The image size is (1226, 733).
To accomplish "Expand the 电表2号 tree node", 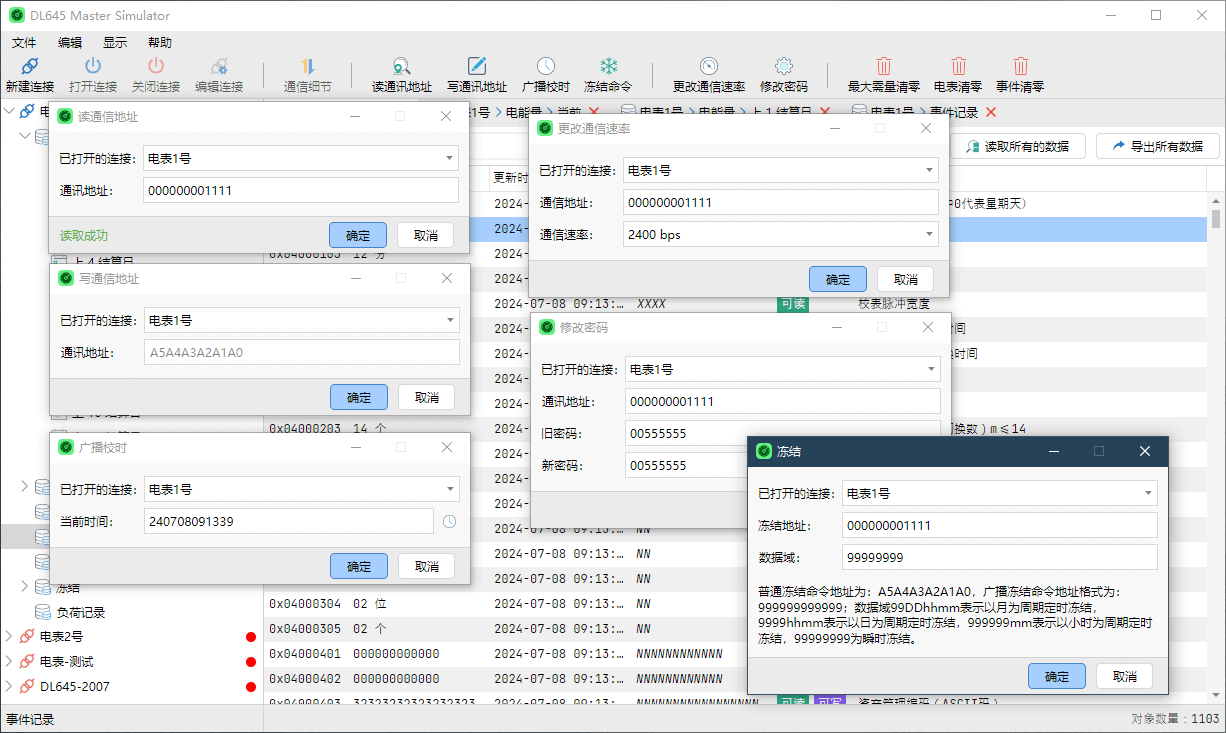I will coord(9,637).
